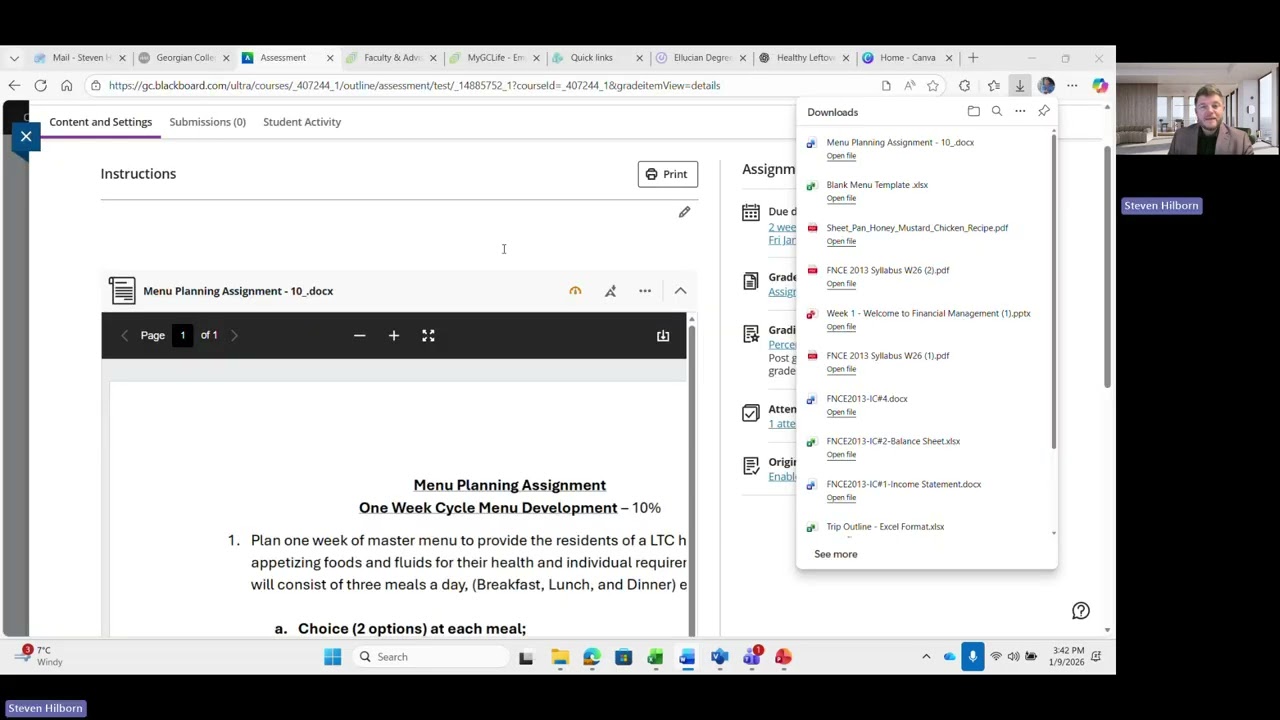Viewport: 1280px width, 720px height.
Task: Close the assessment panel with the X
Action: pos(26,136)
